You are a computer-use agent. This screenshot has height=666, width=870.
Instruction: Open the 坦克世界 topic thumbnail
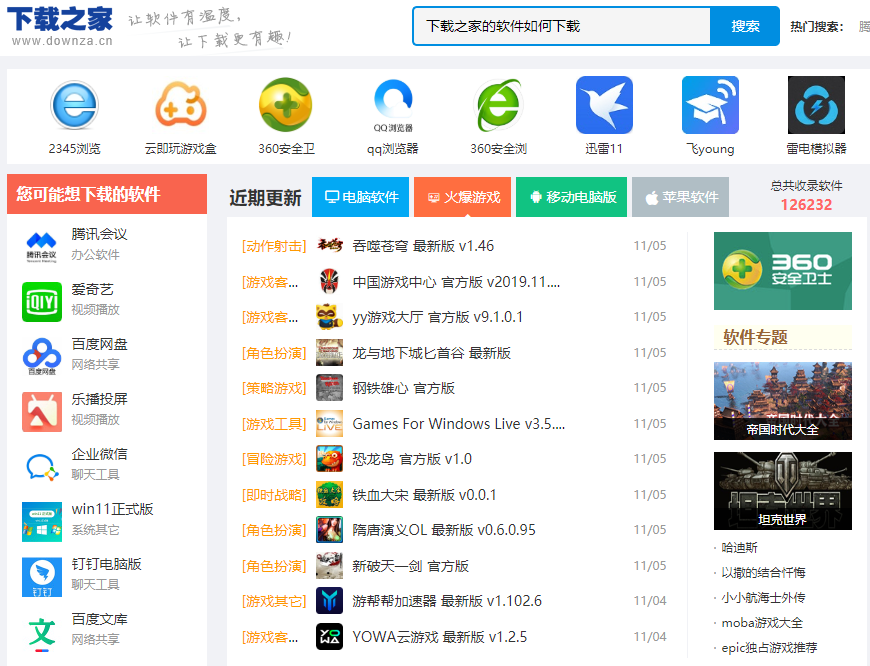coord(782,491)
